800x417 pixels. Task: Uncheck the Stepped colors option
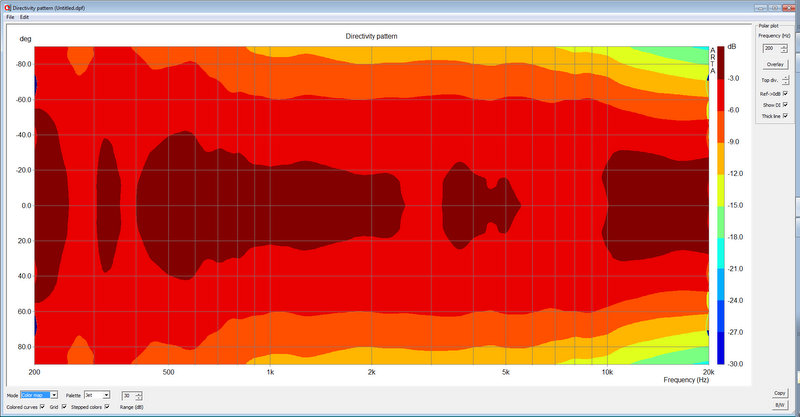[106, 408]
